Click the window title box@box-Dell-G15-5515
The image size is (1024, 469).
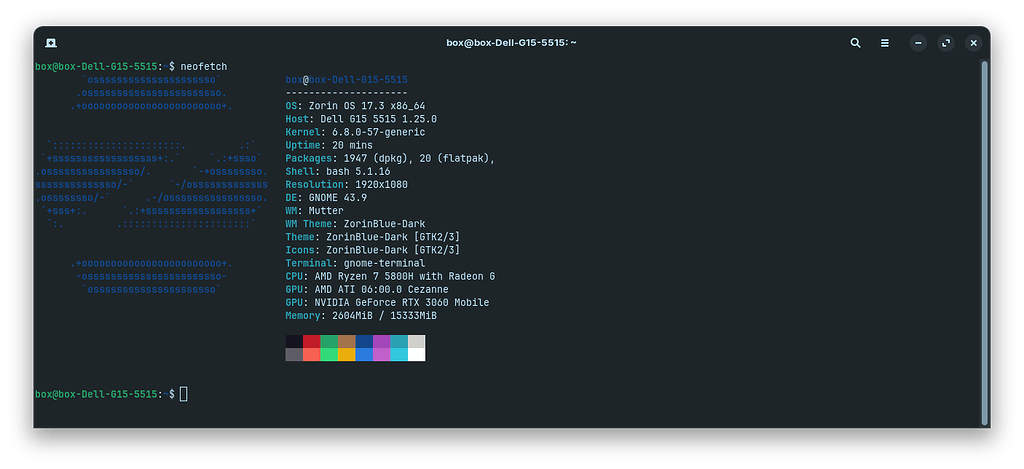point(511,43)
